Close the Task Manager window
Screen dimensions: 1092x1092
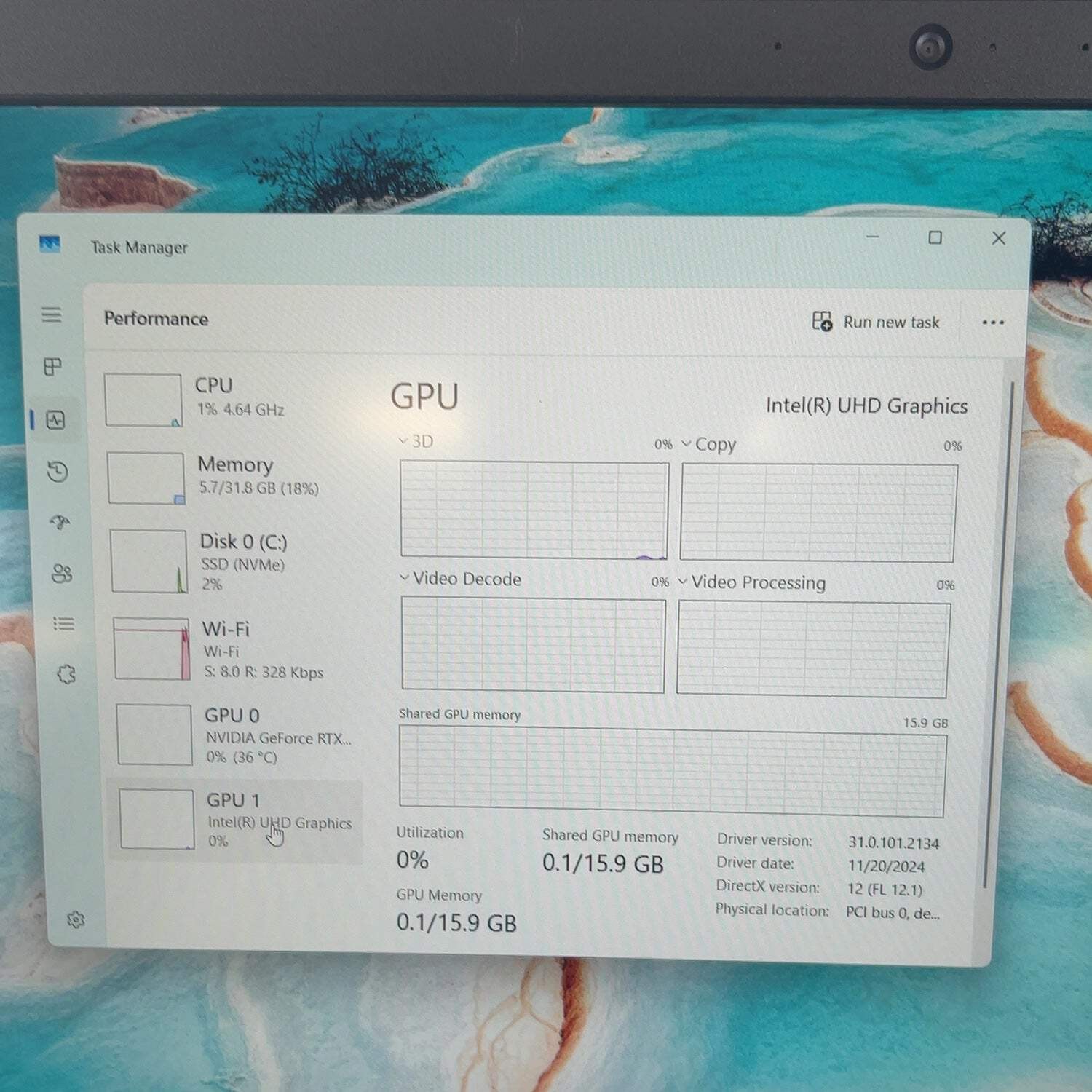pyautogui.click(x=999, y=238)
